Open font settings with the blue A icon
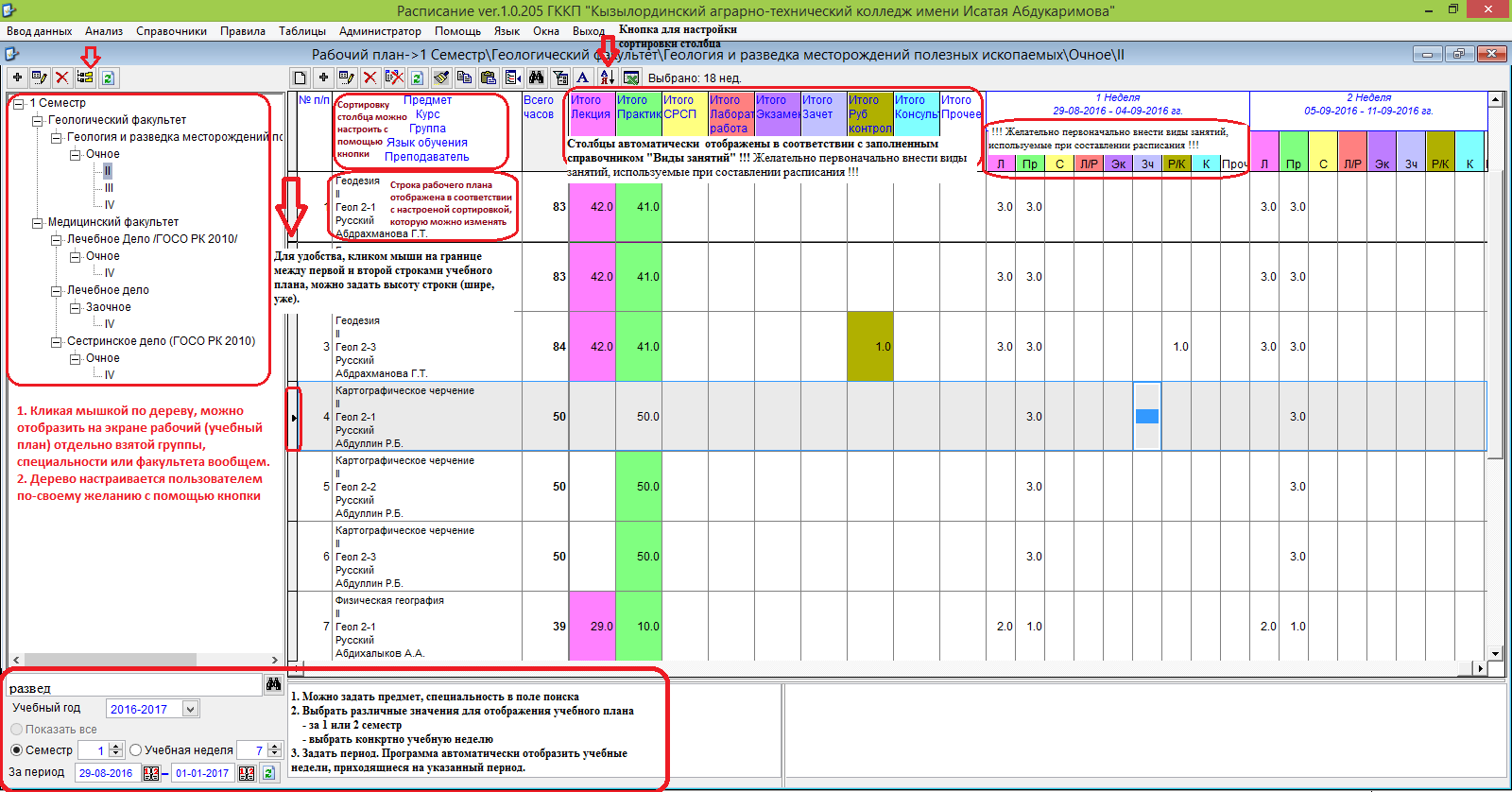Screen dimensions: 1512x792 pos(583,77)
